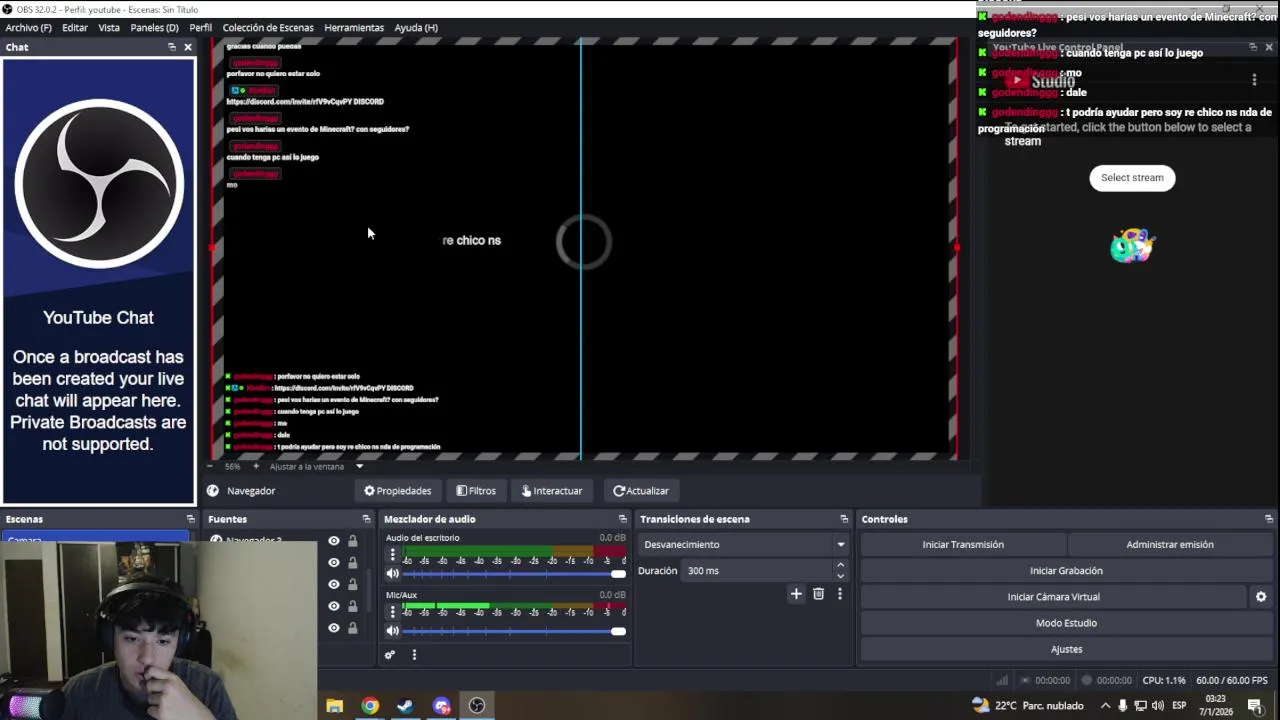1280x720 pixels.
Task: Click Administrar emisión
Action: click(1170, 545)
